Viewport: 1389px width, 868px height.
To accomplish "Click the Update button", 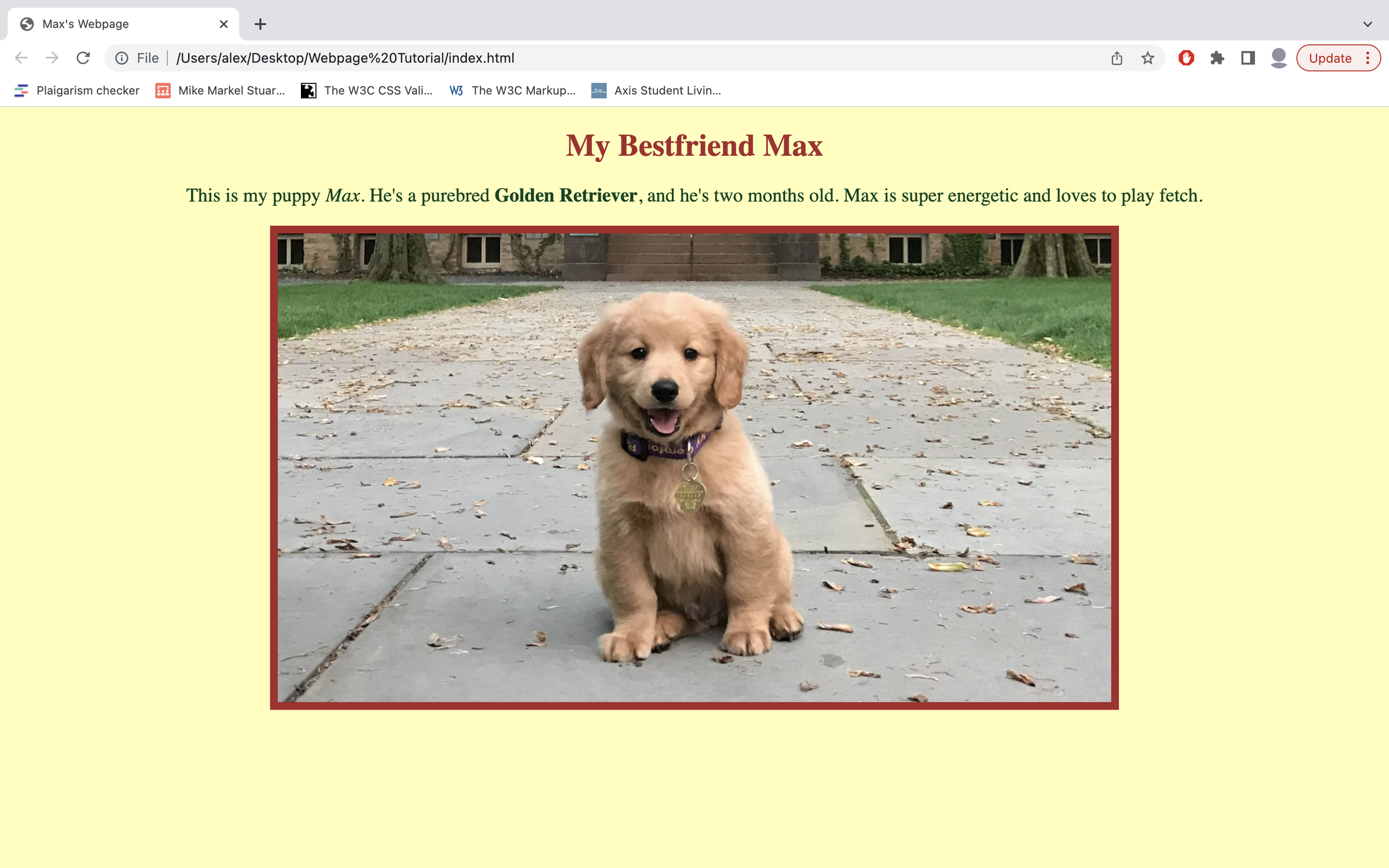I will (1330, 58).
